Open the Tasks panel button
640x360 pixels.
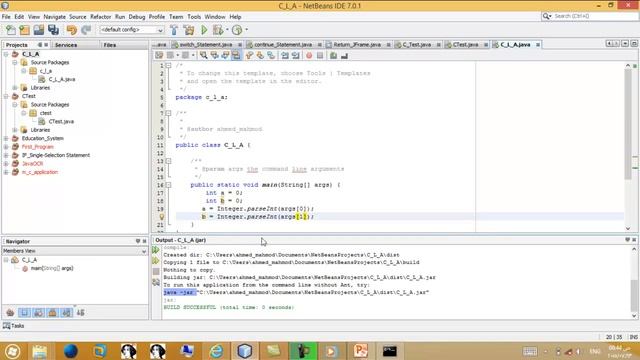(14, 326)
